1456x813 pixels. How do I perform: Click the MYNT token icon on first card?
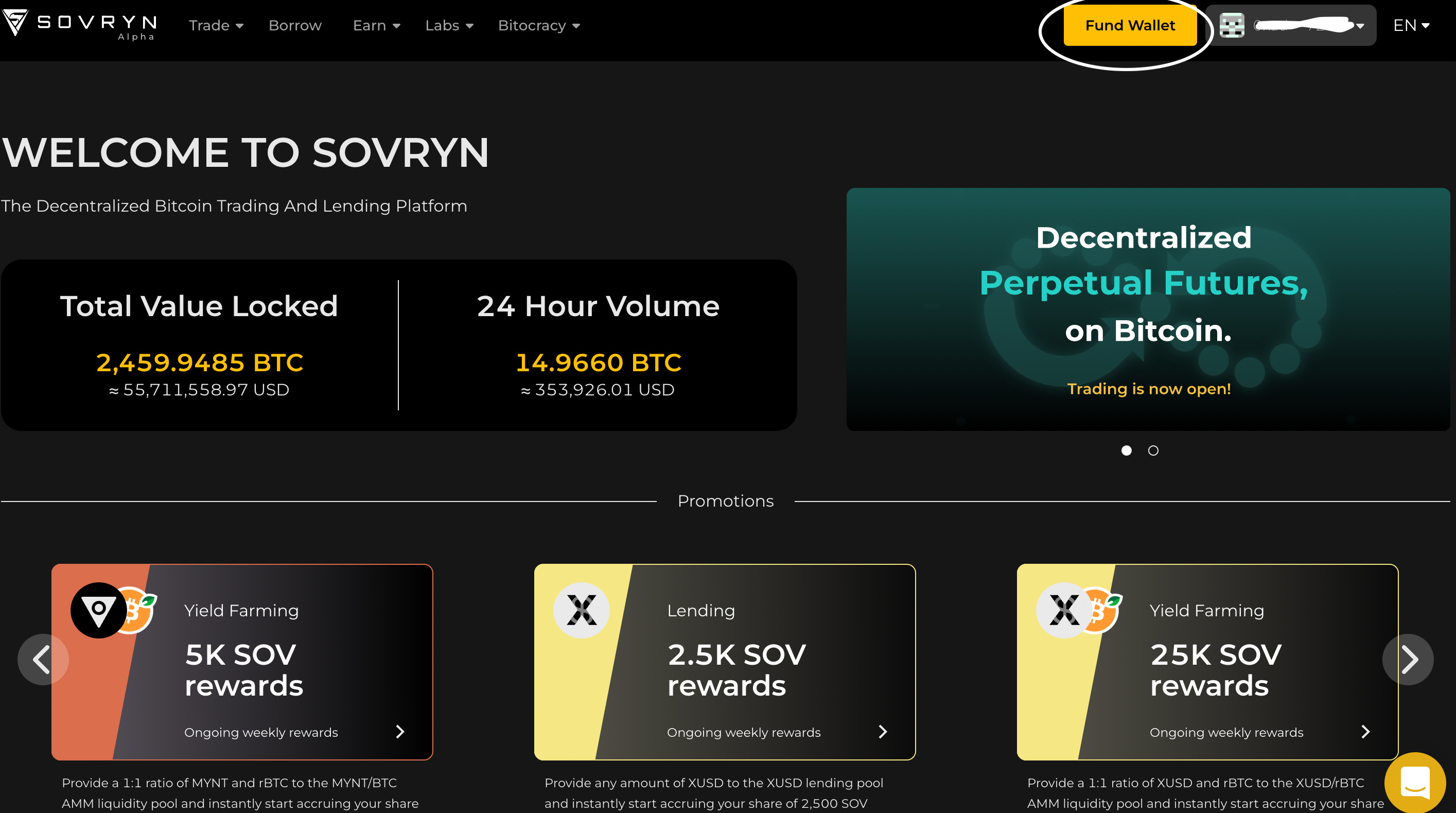(x=99, y=611)
